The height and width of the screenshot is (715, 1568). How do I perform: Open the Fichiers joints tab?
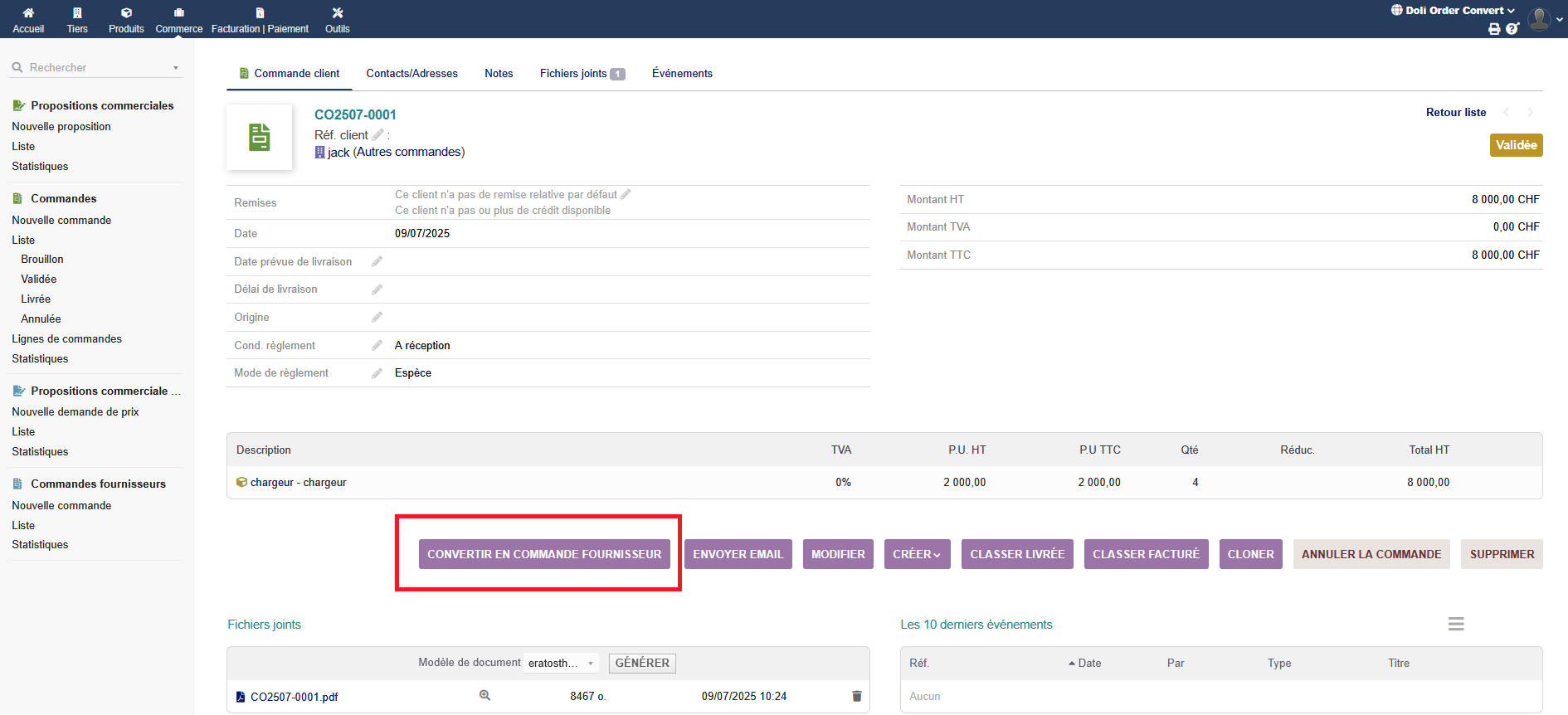point(581,74)
